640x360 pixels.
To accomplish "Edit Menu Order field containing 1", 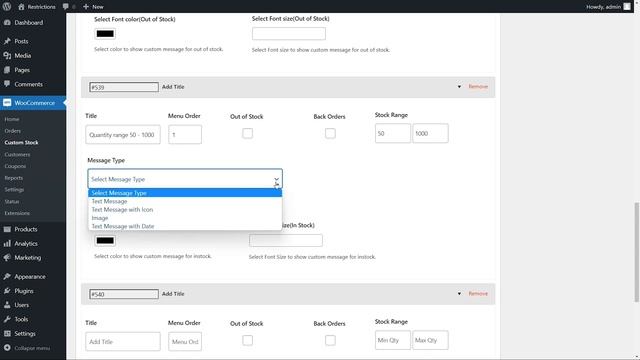I will (185, 135).
